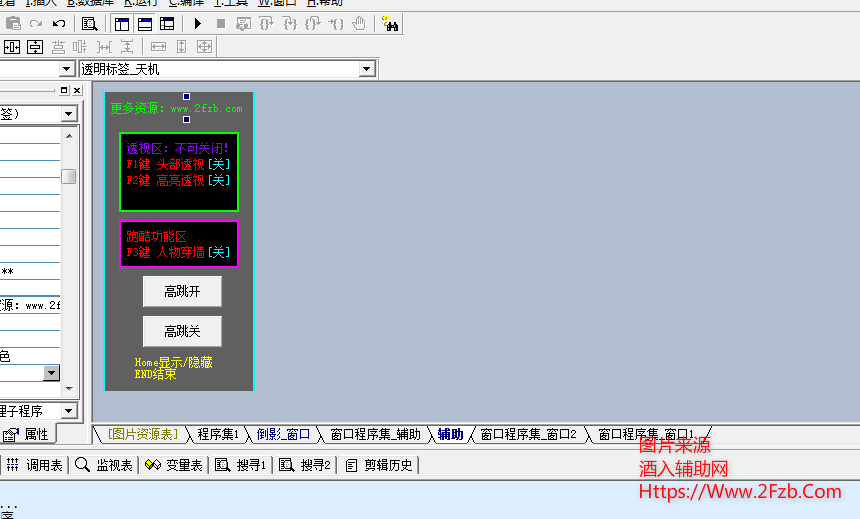This screenshot has height=519, width=860.
Task: Switch to the 窗口程序集_辅助 tab
Action: 375,434
